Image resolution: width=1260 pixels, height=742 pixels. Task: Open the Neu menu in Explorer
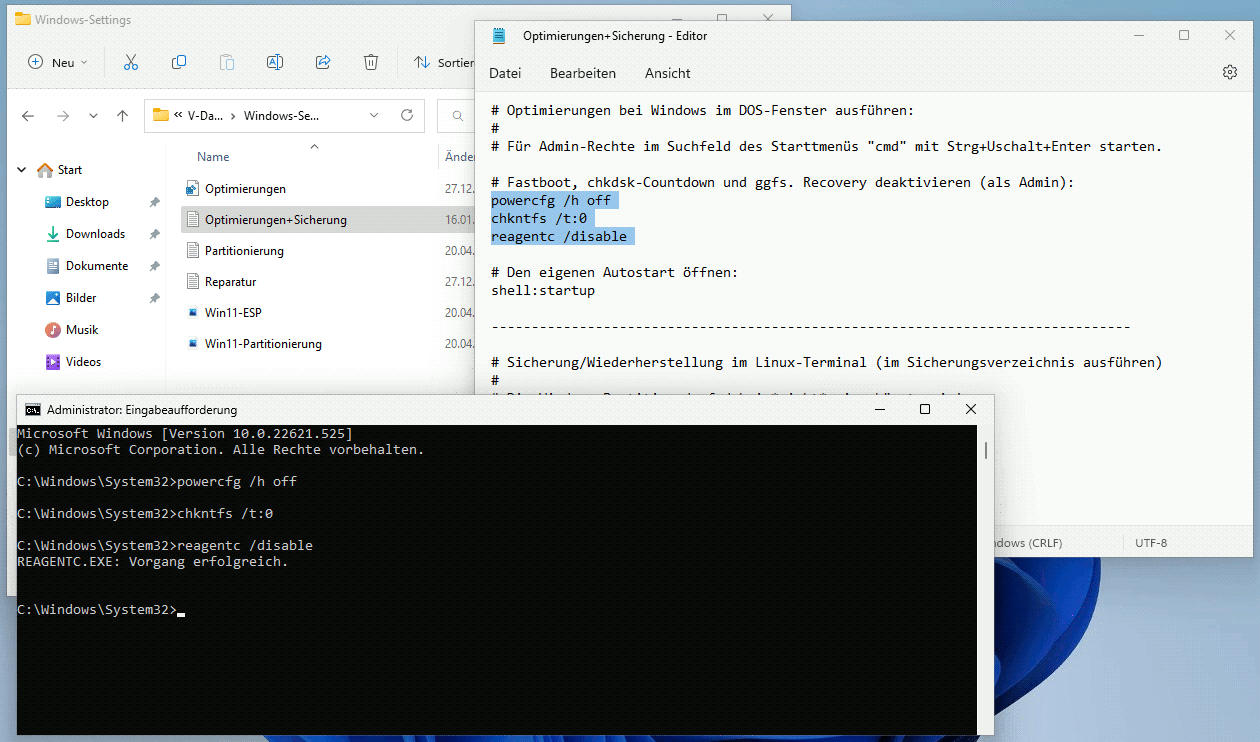[x=58, y=62]
